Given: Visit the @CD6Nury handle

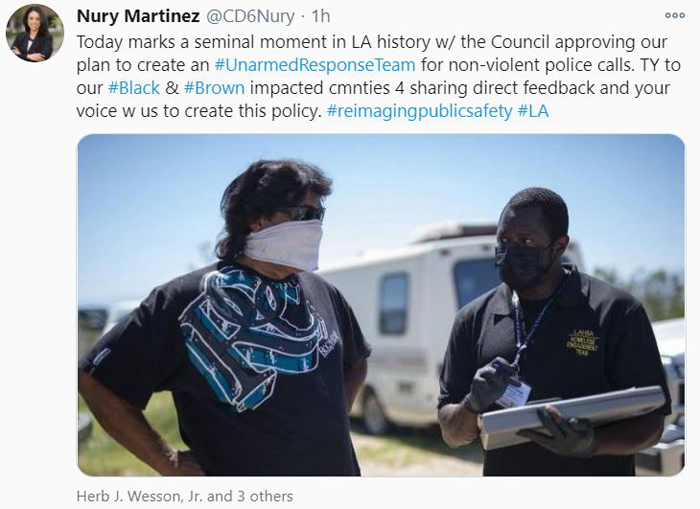Looking at the screenshot, I should point(250,16).
